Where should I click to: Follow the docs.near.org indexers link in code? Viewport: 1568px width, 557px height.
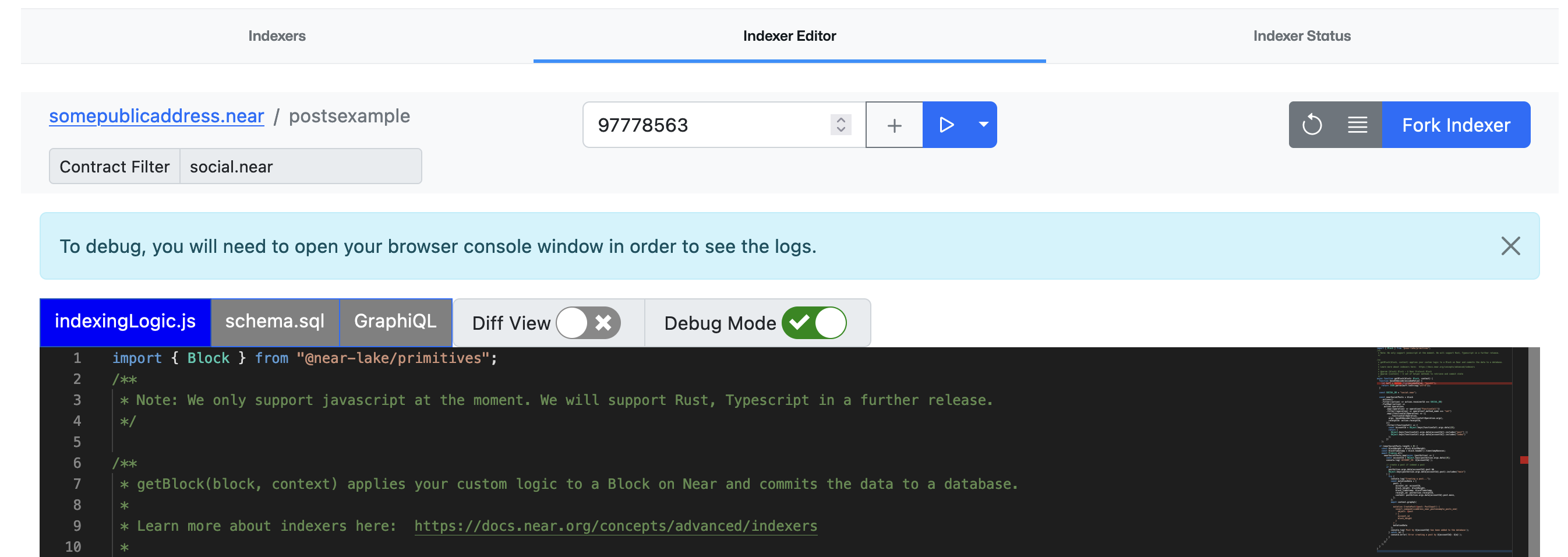point(616,526)
